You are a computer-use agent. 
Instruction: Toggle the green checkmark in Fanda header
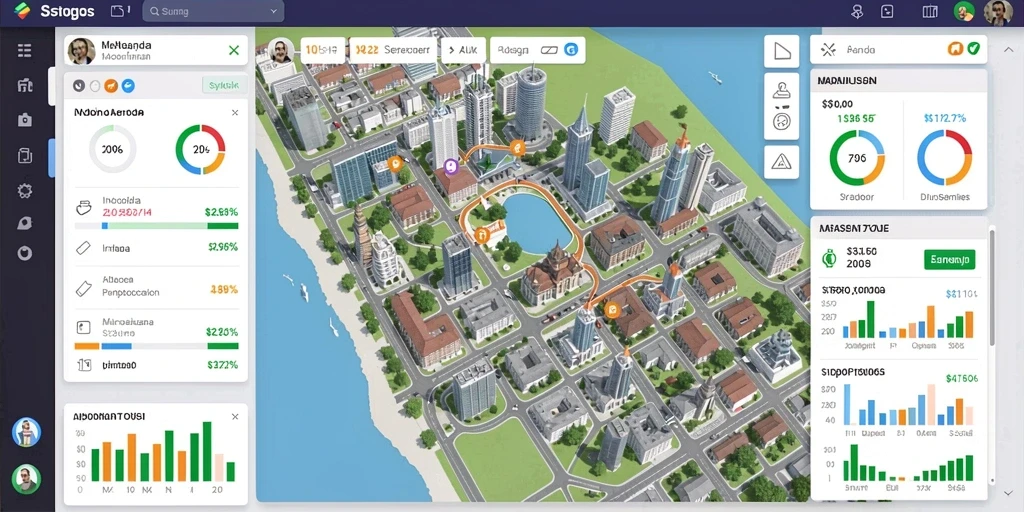(973, 48)
